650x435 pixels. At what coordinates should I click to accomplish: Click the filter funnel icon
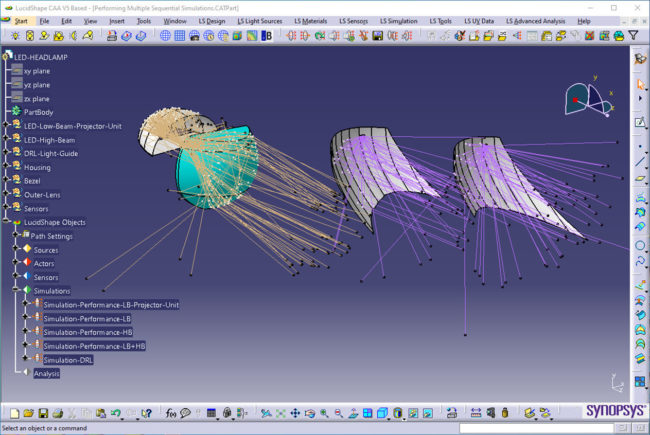tap(632, 35)
